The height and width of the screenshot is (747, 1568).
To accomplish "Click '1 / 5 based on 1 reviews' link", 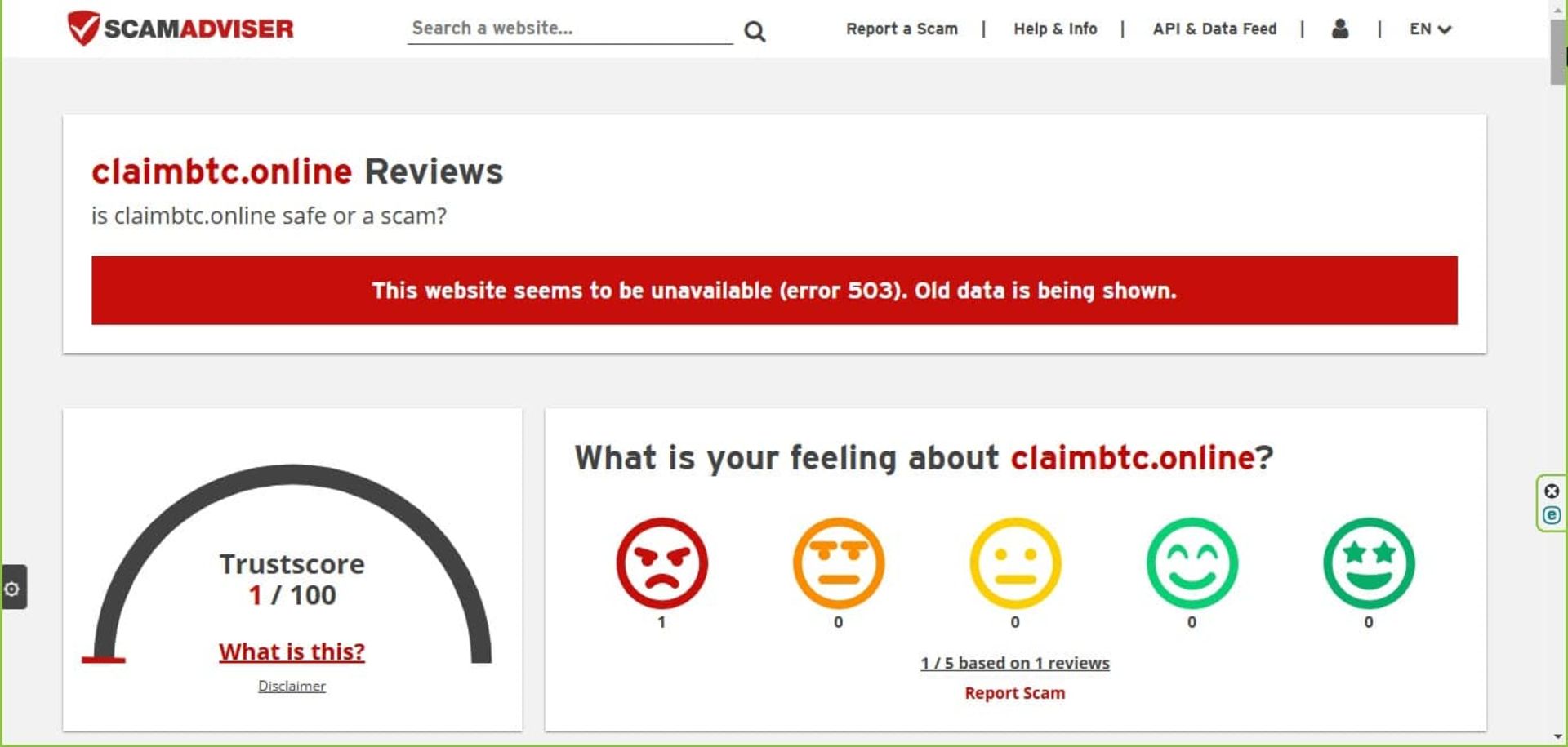I will [1014, 663].
